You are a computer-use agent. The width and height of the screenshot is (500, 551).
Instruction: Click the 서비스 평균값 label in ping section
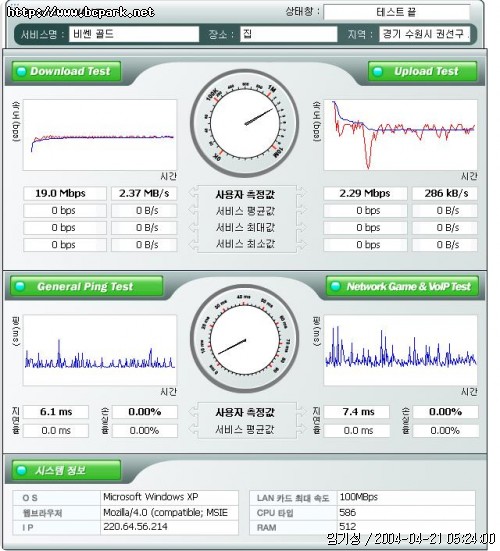[x=245, y=429]
